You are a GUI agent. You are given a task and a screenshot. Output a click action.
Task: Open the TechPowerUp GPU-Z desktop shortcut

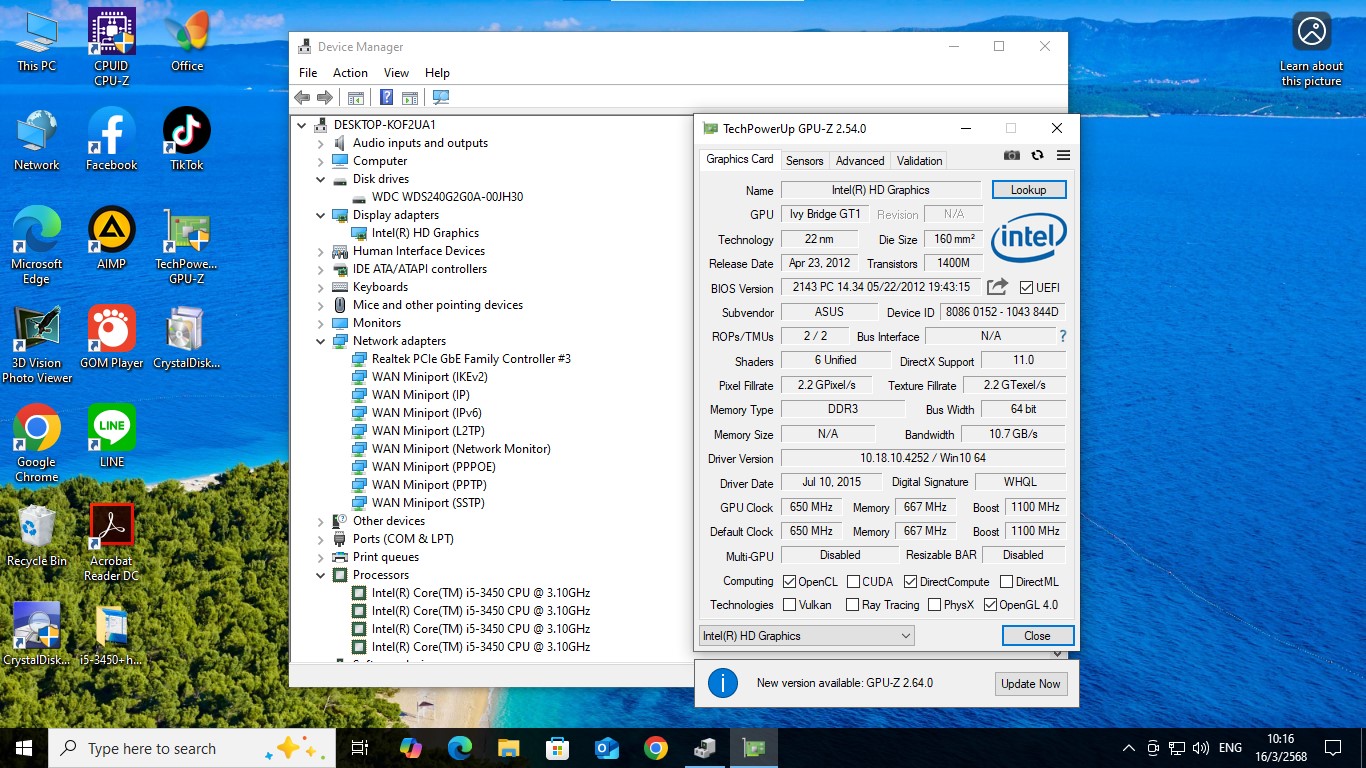click(x=187, y=244)
